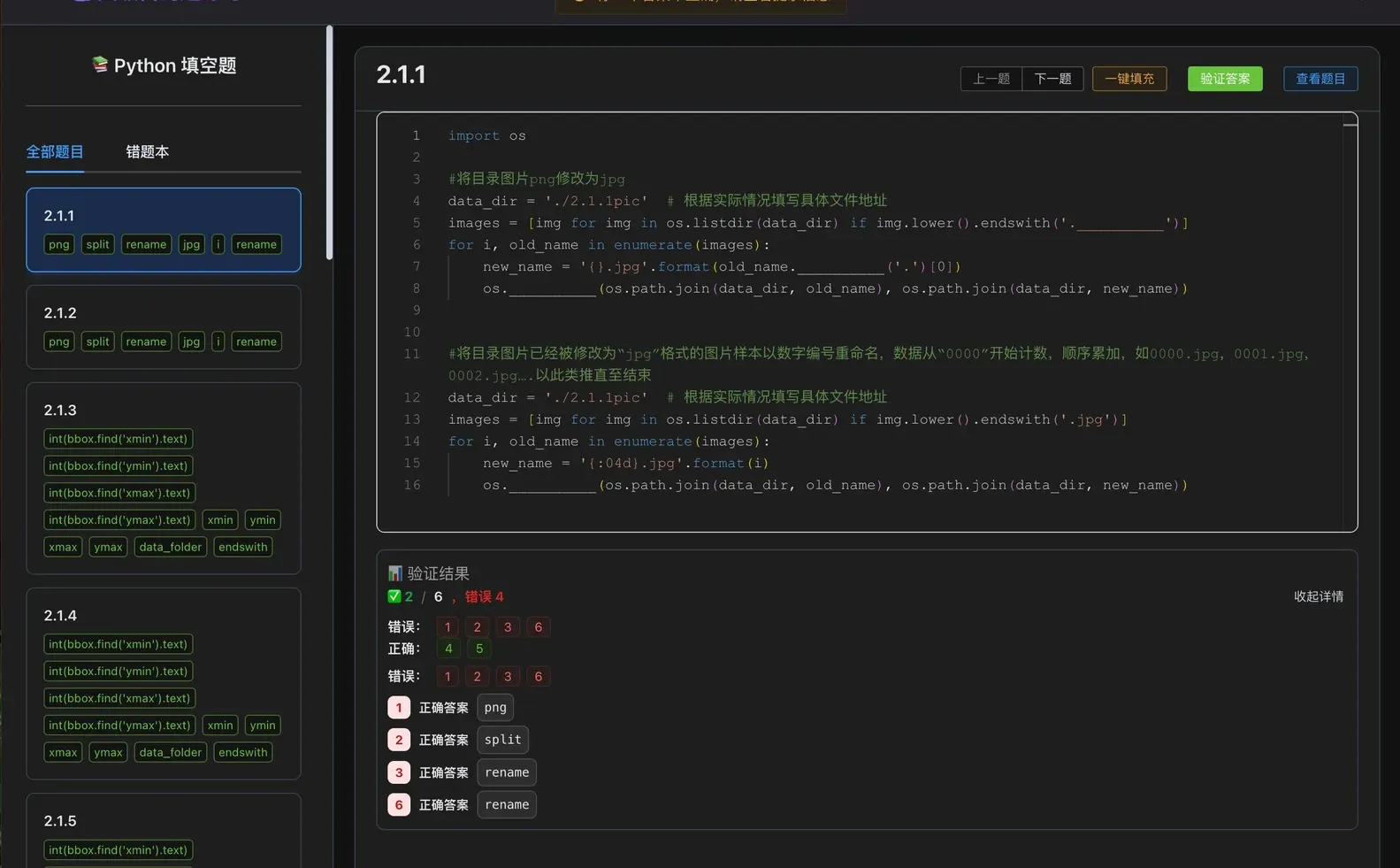
Task: Click the endswith tag in card 2.1.3
Action: [243, 547]
